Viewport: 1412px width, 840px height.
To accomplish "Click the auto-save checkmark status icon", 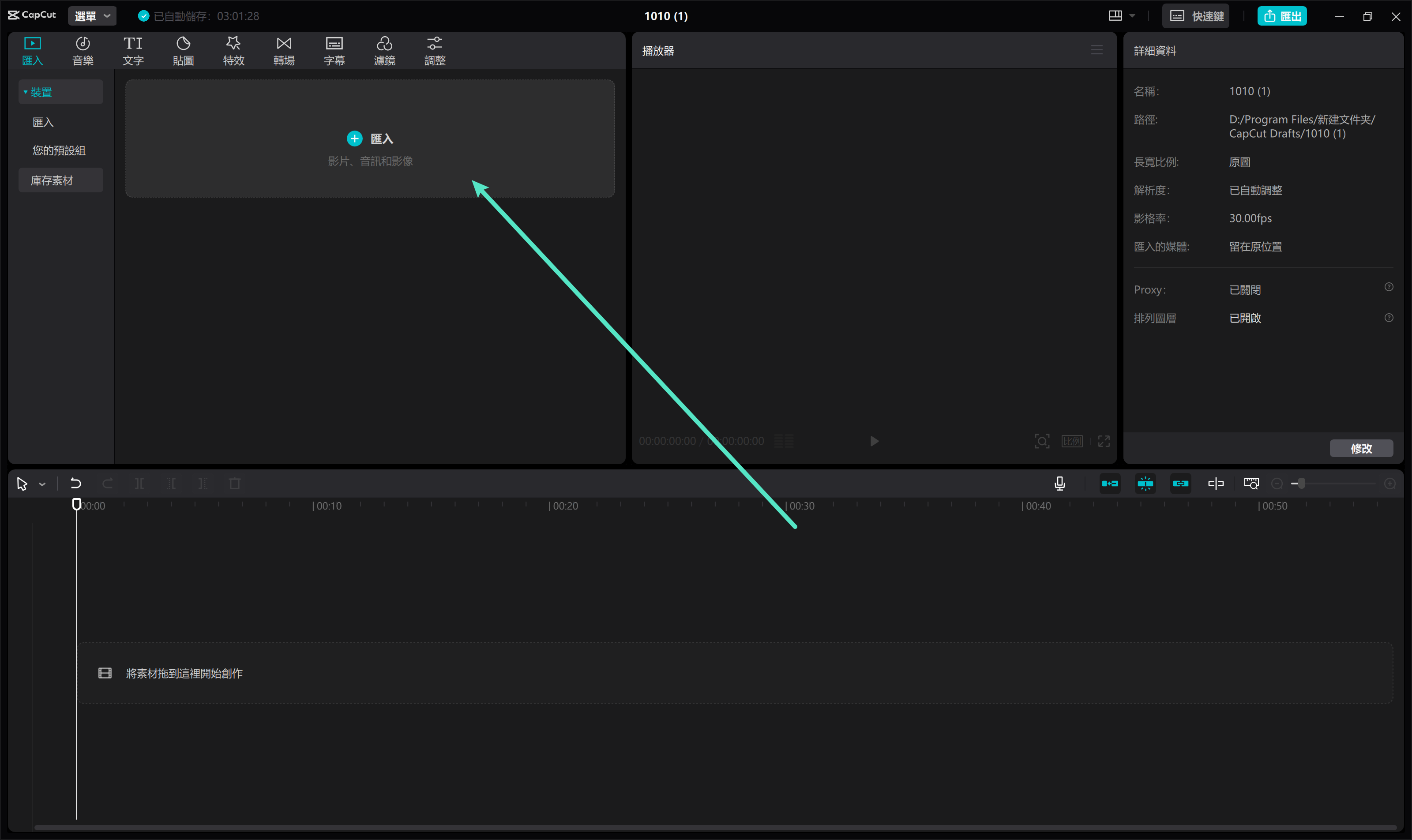I will pyautogui.click(x=144, y=16).
